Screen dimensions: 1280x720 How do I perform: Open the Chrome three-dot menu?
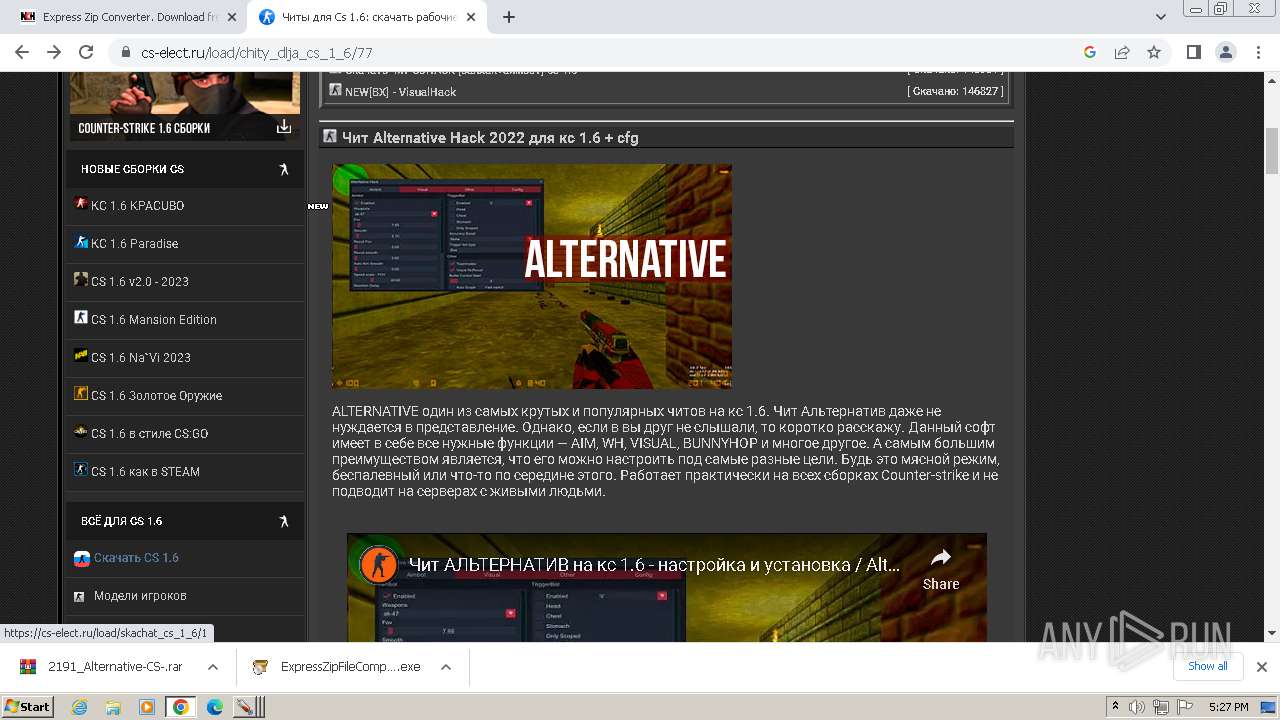pyautogui.click(x=1257, y=52)
